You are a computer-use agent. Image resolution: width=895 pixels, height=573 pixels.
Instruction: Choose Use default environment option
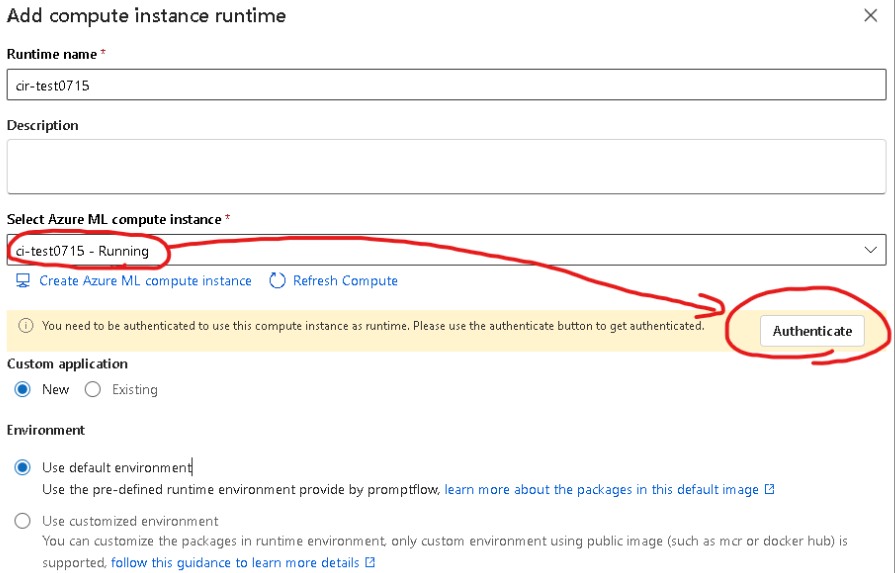point(23,467)
